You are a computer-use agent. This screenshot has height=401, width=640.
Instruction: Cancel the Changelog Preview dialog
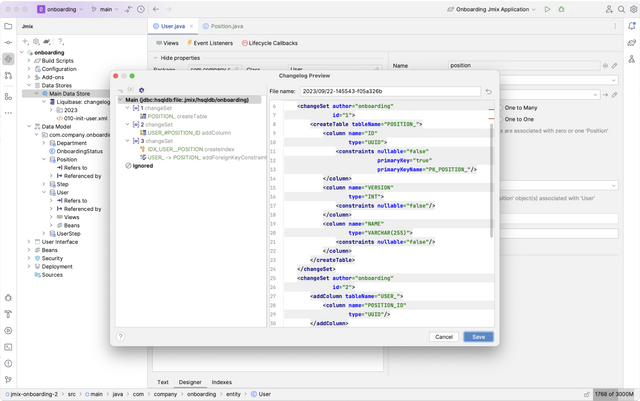444,337
